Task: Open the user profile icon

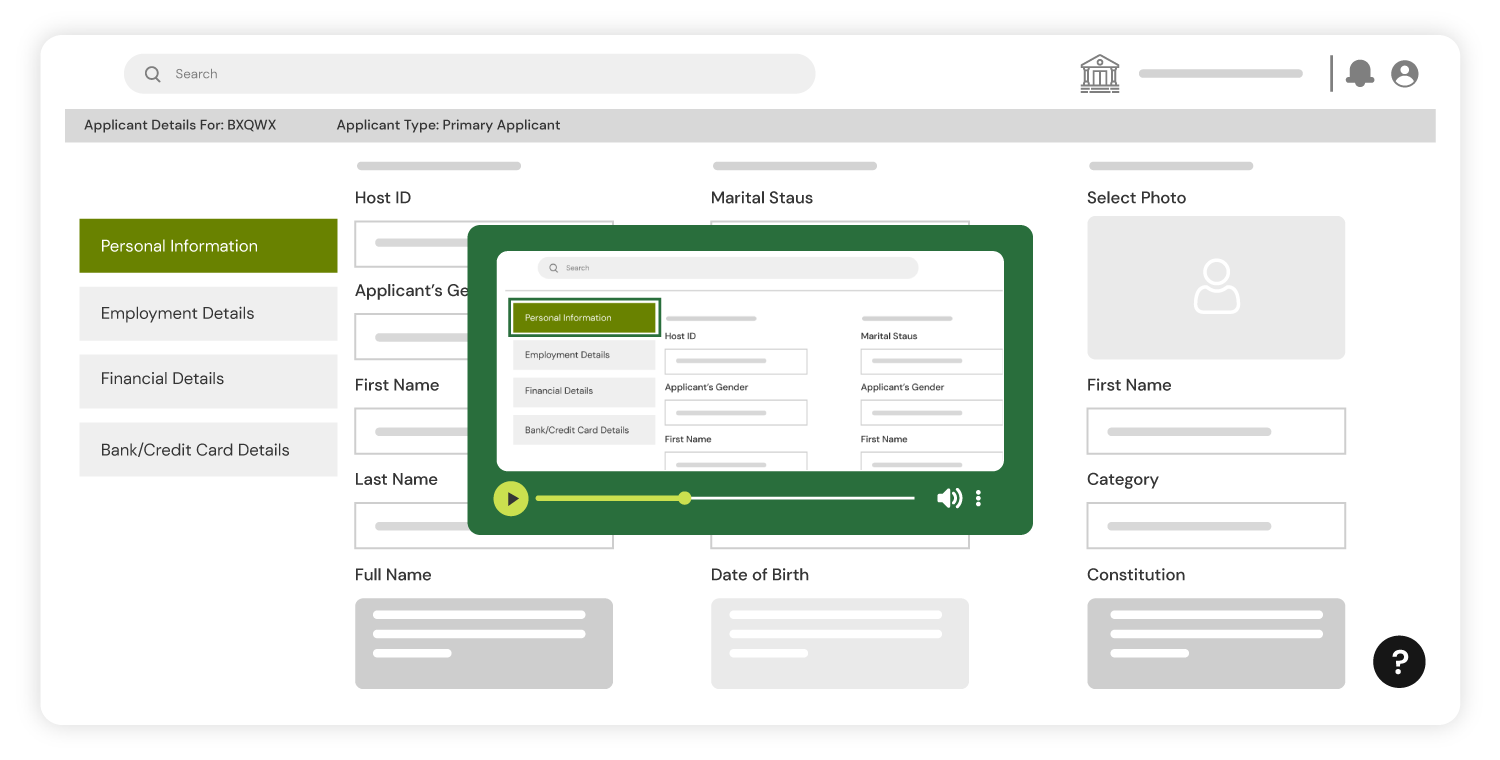Action: (1405, 74)
